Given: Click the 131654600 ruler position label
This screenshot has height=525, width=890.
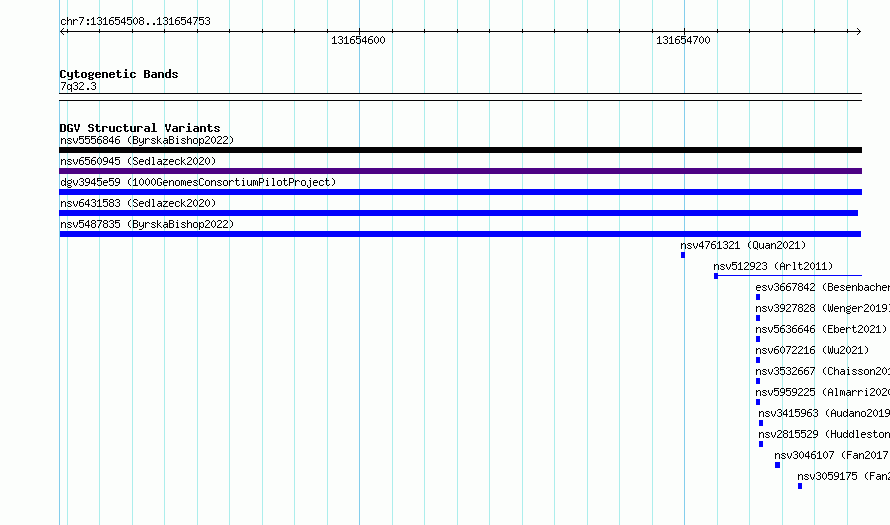Looking at the screenshot, I should 358,40.
